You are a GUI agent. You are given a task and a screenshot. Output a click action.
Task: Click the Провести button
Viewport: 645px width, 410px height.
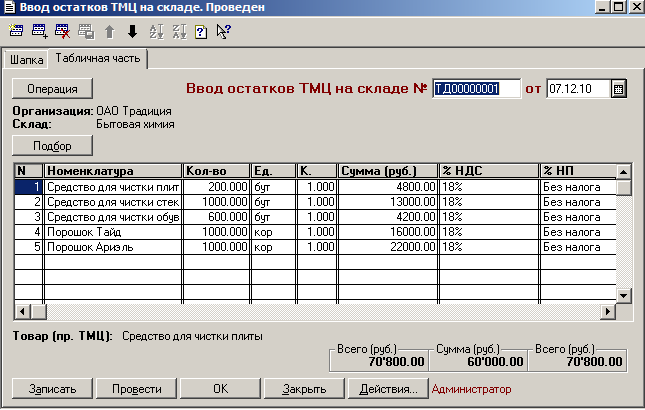point(137,388)
